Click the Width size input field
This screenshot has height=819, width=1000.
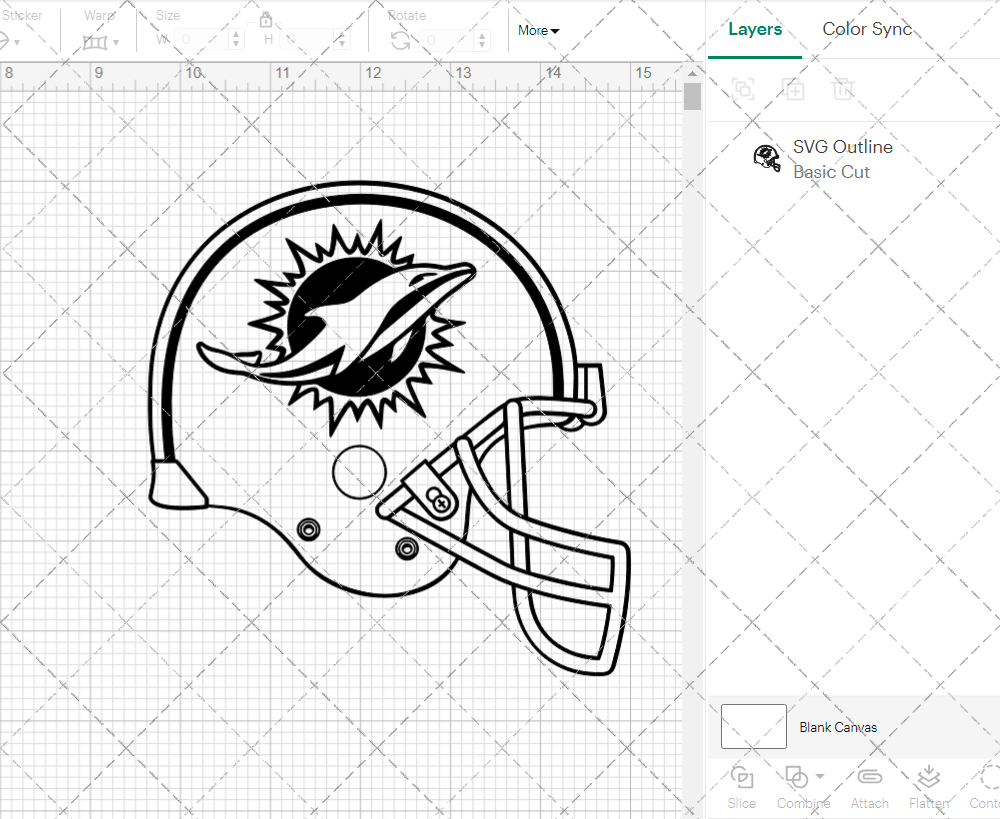[x=200, y=40]
